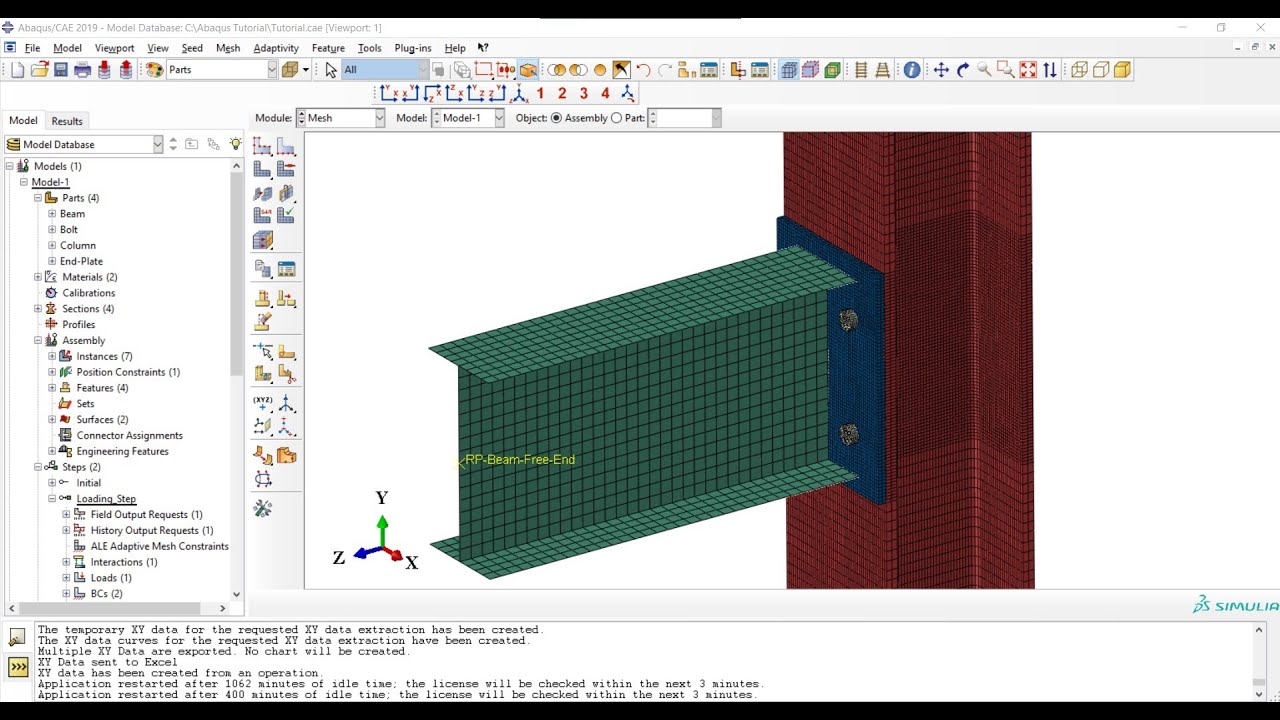Switch to shaded render style
This screenshot has height=720, width=1280.
point(1123,70)
